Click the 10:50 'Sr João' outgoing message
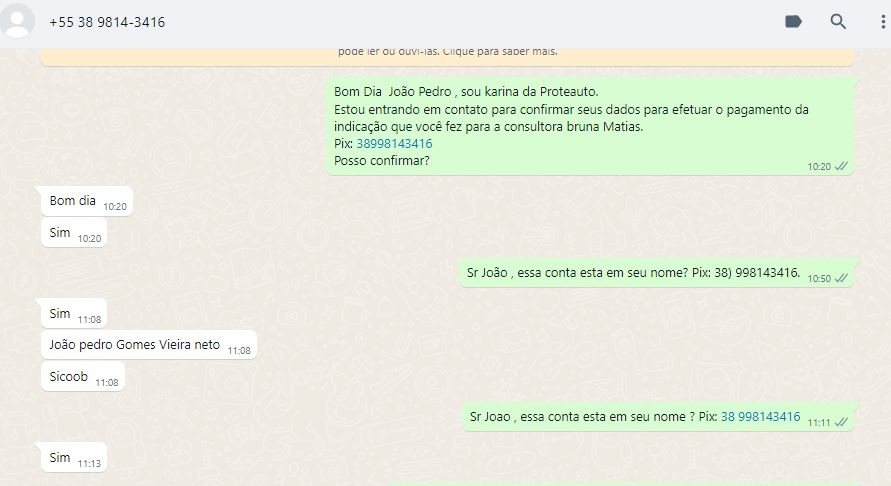Image resolution: width=891 pixels, height=486 pixels. coord(633,272)
